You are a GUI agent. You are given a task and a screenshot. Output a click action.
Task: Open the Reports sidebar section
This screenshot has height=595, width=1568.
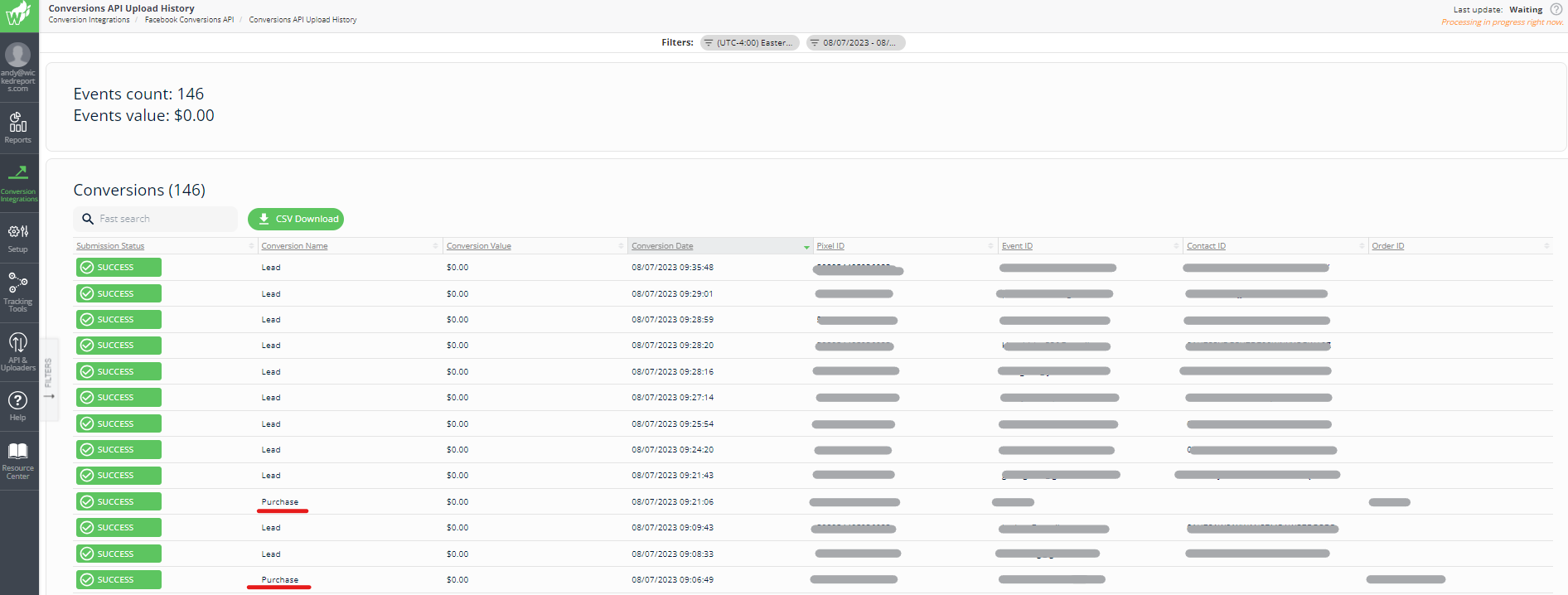18,128
